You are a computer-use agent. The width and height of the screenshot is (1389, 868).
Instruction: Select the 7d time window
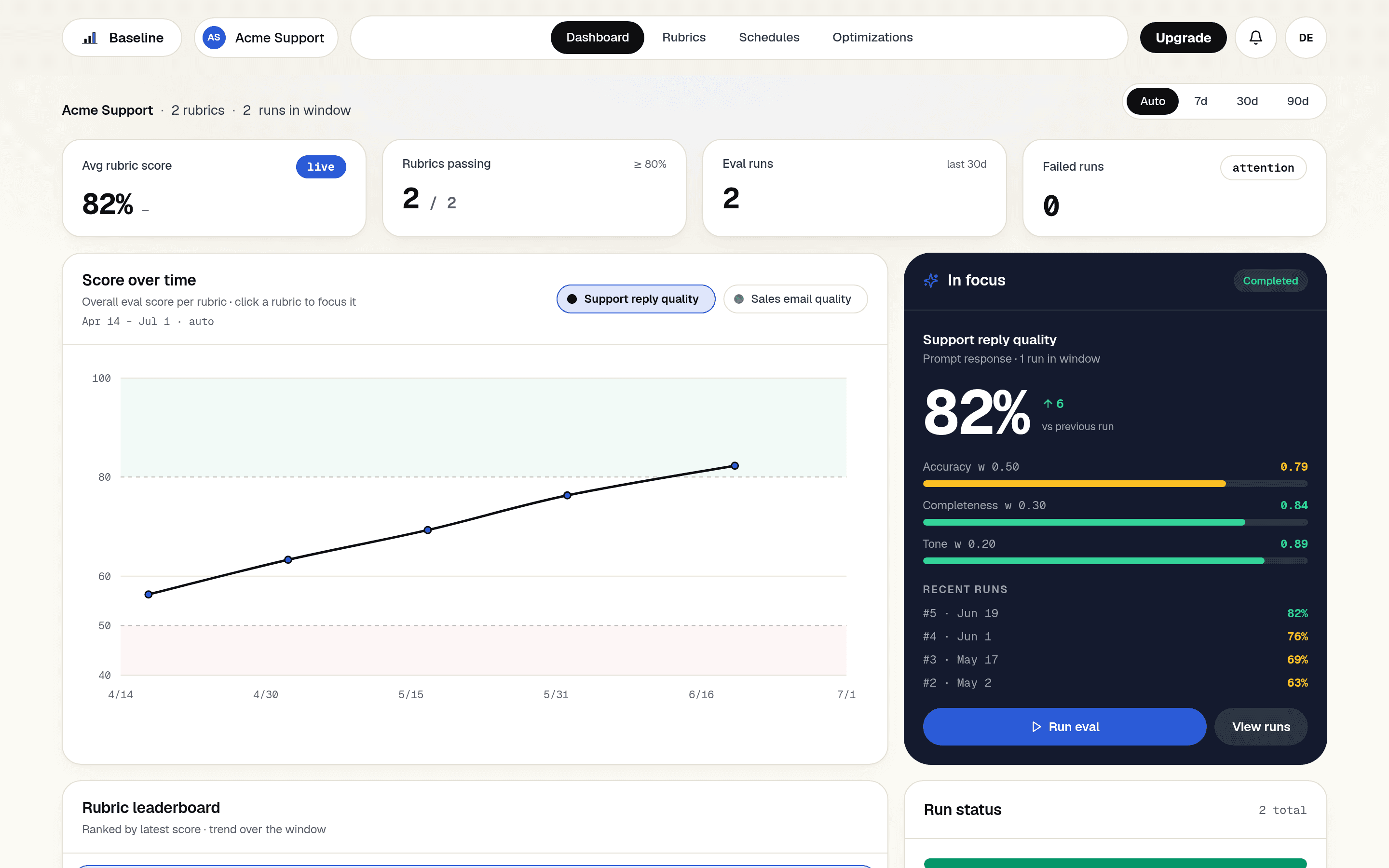(1201, 101)
